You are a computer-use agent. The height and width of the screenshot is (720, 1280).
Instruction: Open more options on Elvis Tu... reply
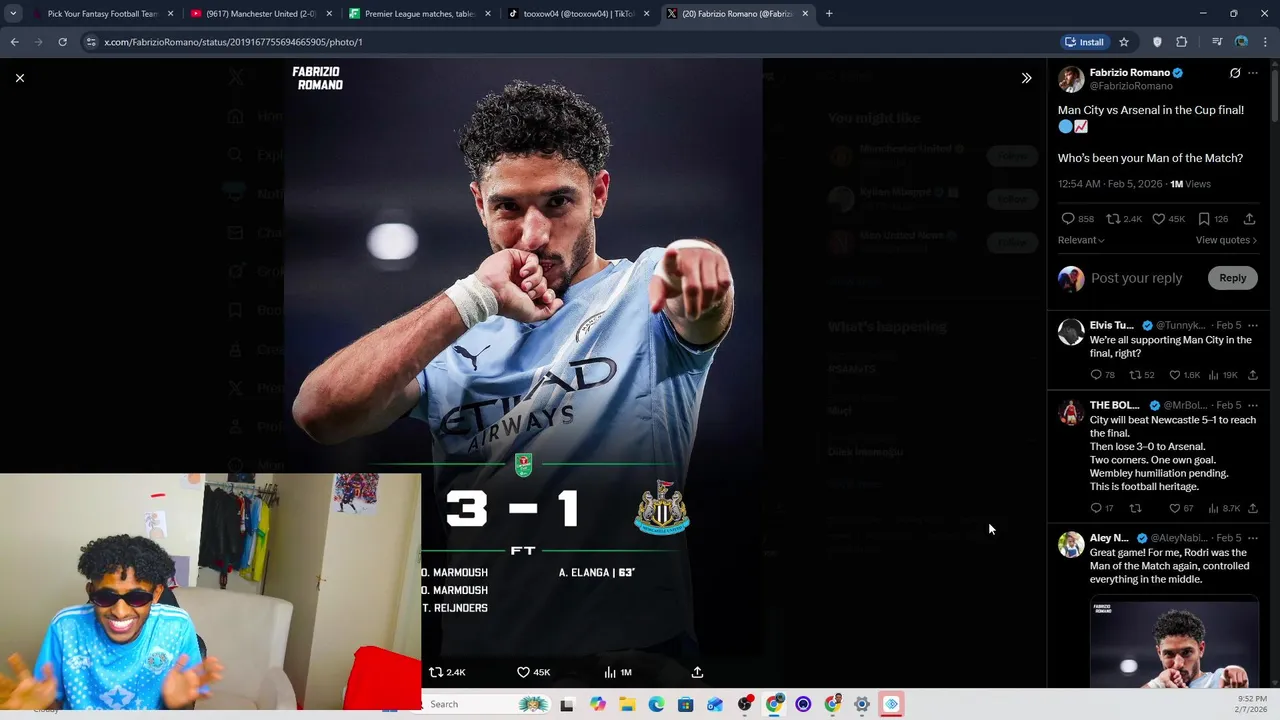tap(1253, 325)
